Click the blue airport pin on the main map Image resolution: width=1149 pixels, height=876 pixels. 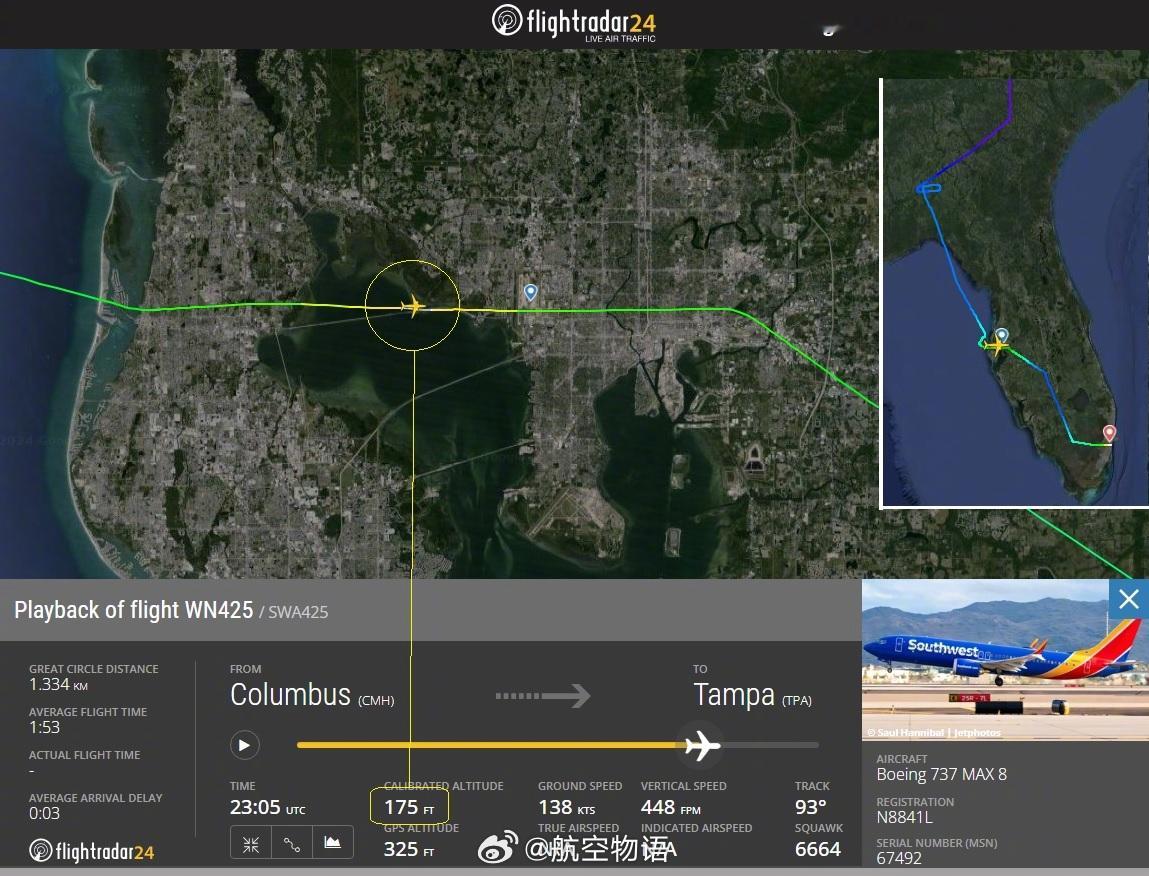pyautogui.click(x=531, y=292)
